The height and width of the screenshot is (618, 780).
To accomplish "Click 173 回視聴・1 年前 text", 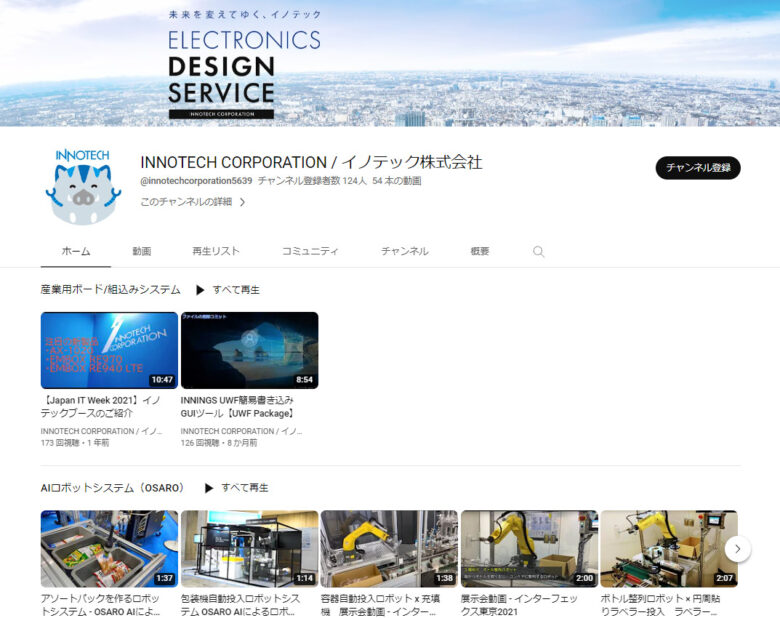I will tap(75, 442).
